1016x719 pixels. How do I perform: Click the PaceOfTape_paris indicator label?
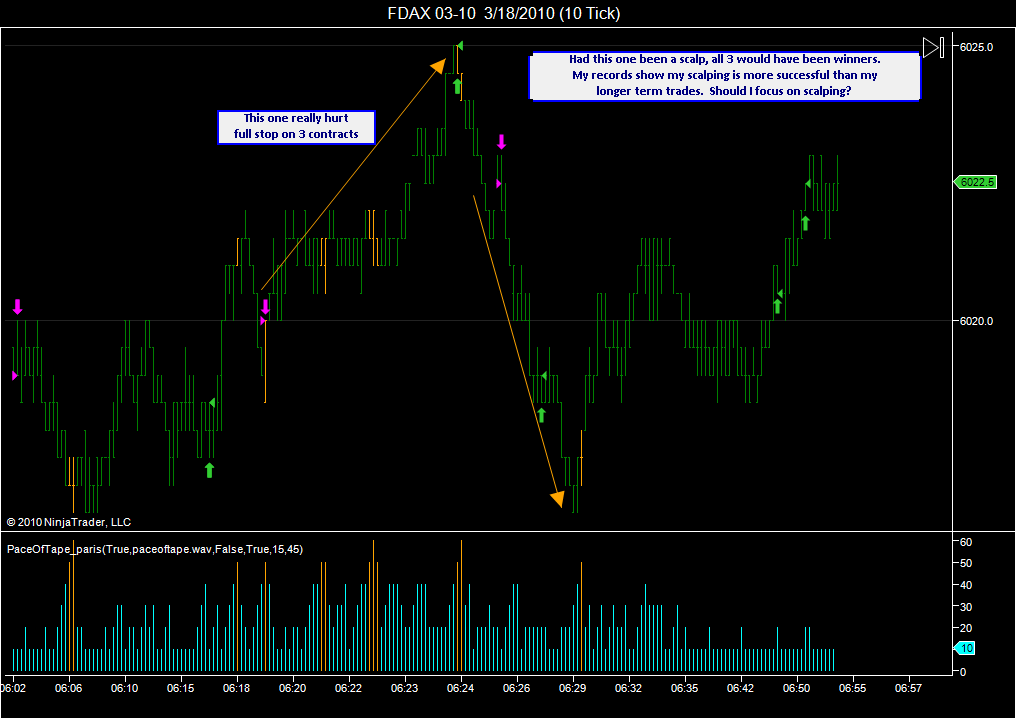pos(155,549)
